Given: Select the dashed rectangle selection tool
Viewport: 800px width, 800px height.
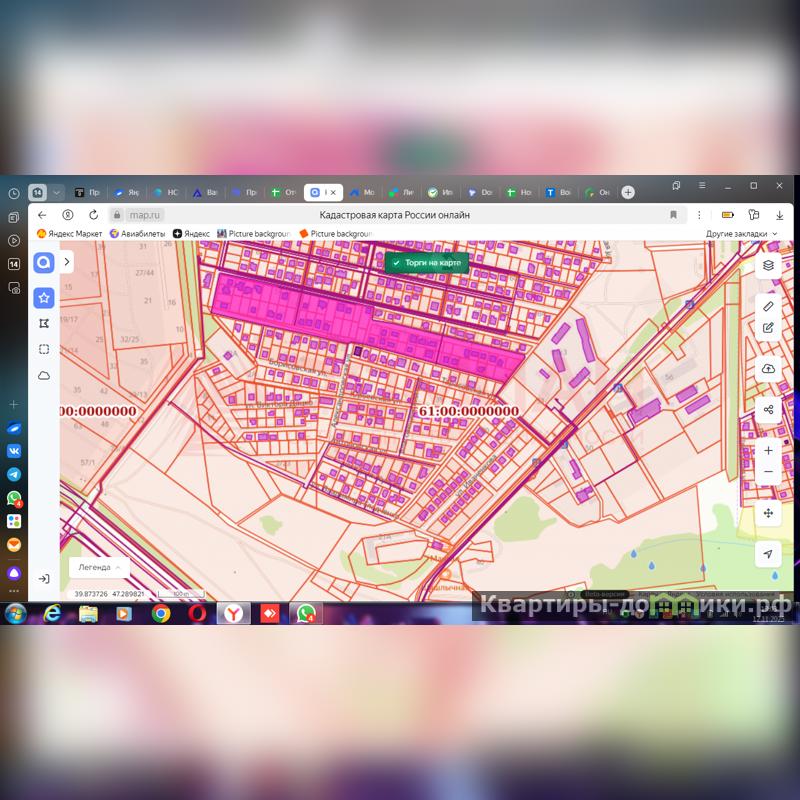Looking at the screenshot, I should (x=44, y=349).
